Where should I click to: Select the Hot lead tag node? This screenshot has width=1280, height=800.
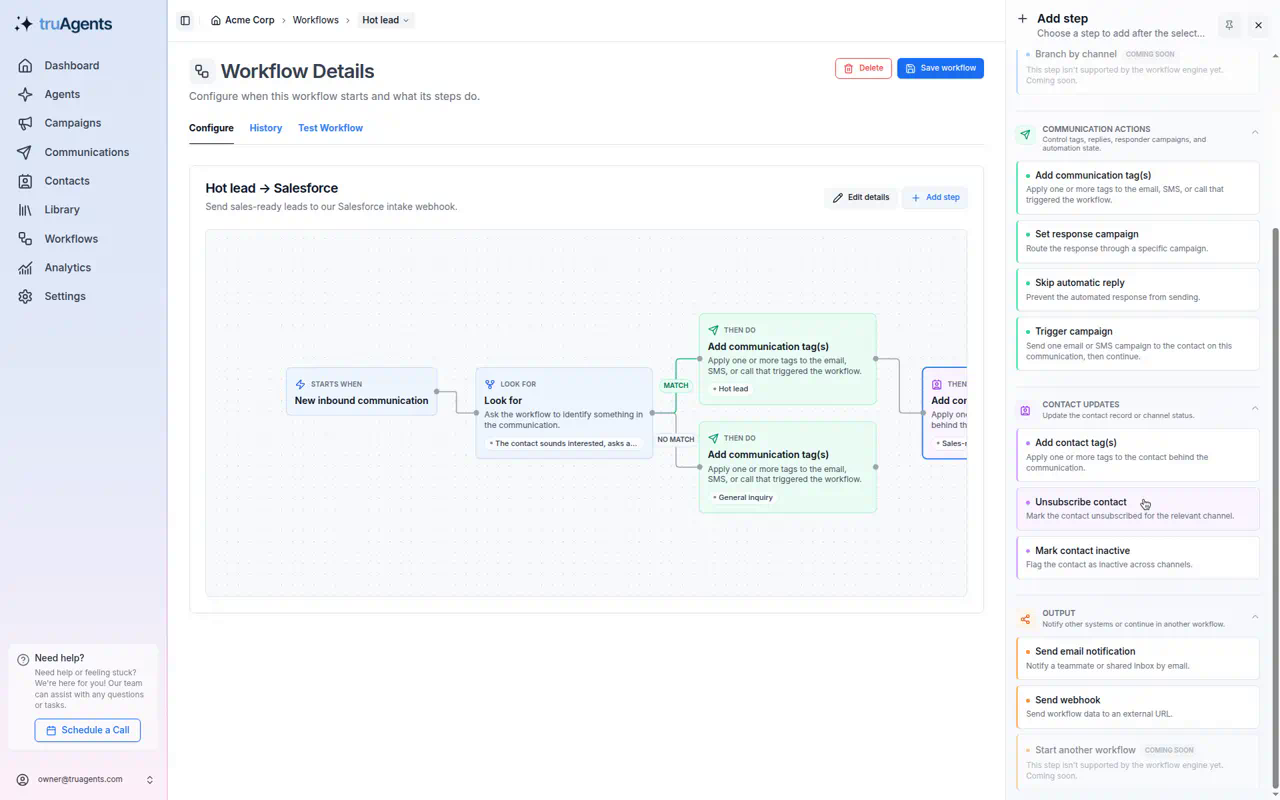click(788, 359)
